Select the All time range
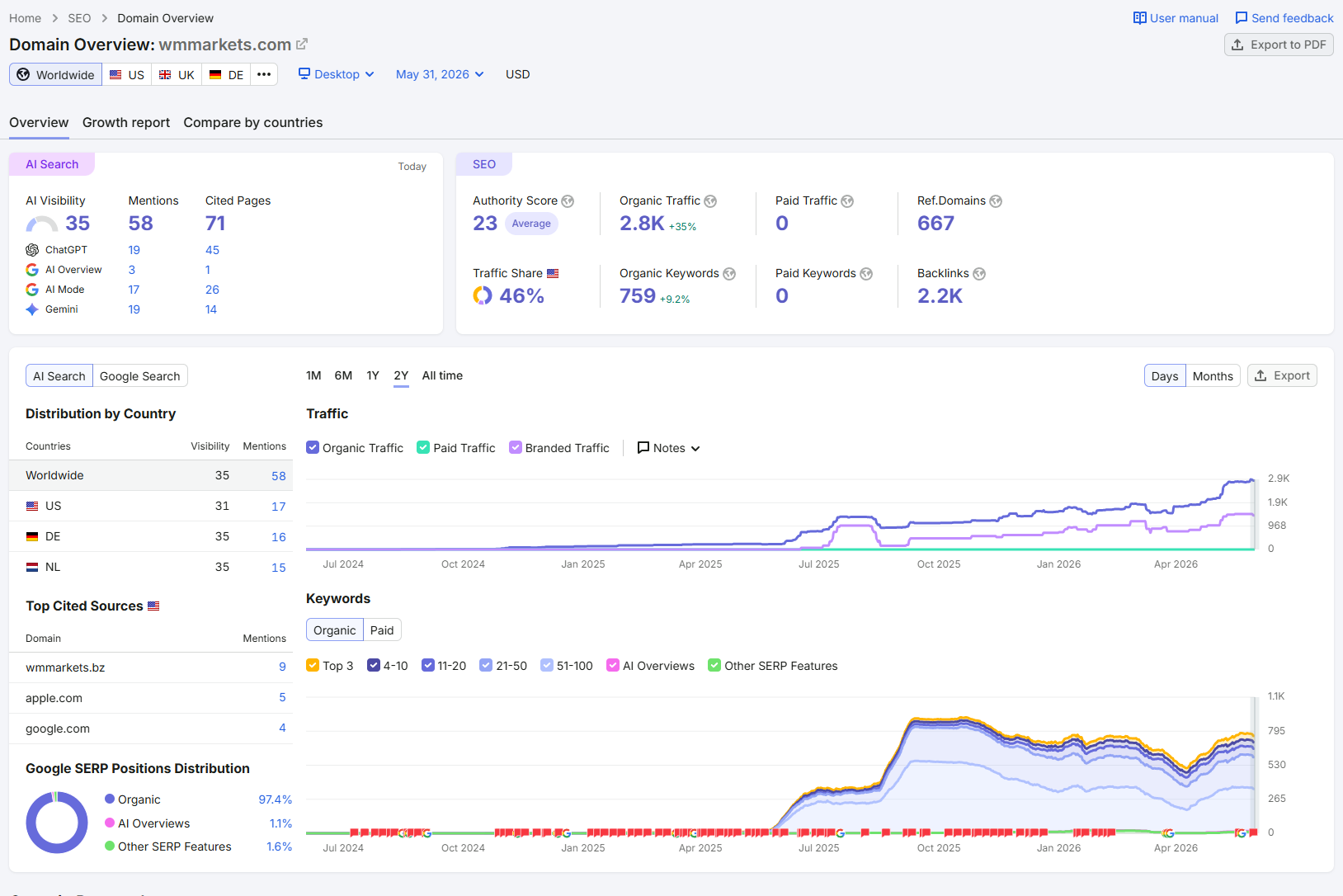1343x896 pixels. 442,375
